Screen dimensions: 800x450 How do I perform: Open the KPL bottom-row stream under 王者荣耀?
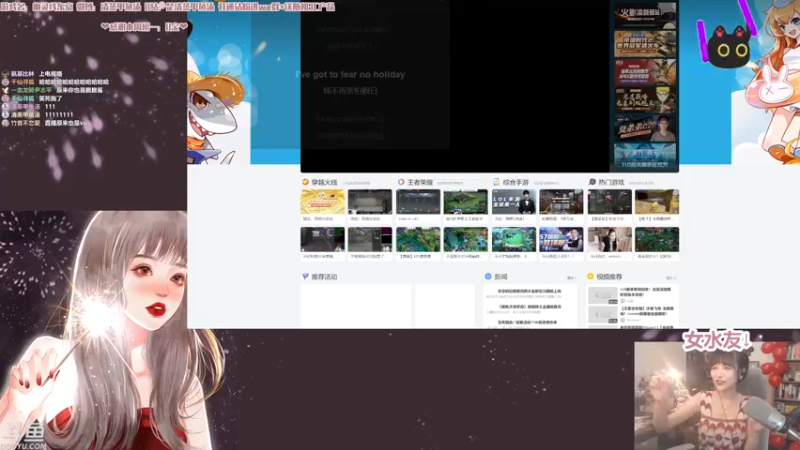(418, 239)
